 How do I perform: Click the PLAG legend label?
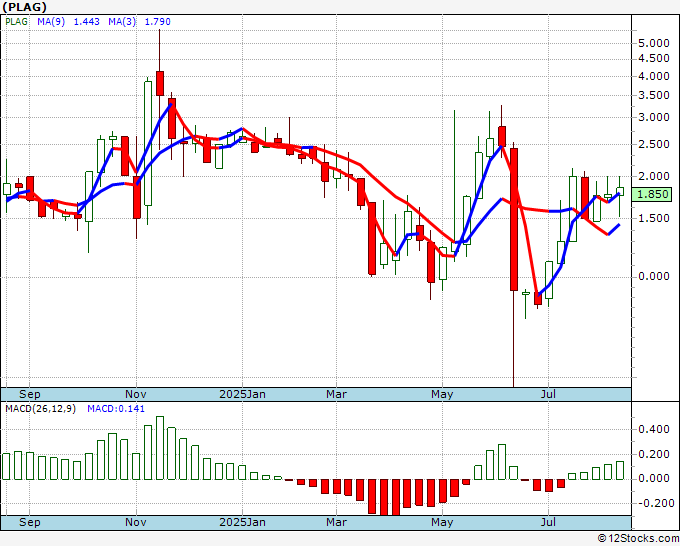pyautogui.click(x=16, y=22)
